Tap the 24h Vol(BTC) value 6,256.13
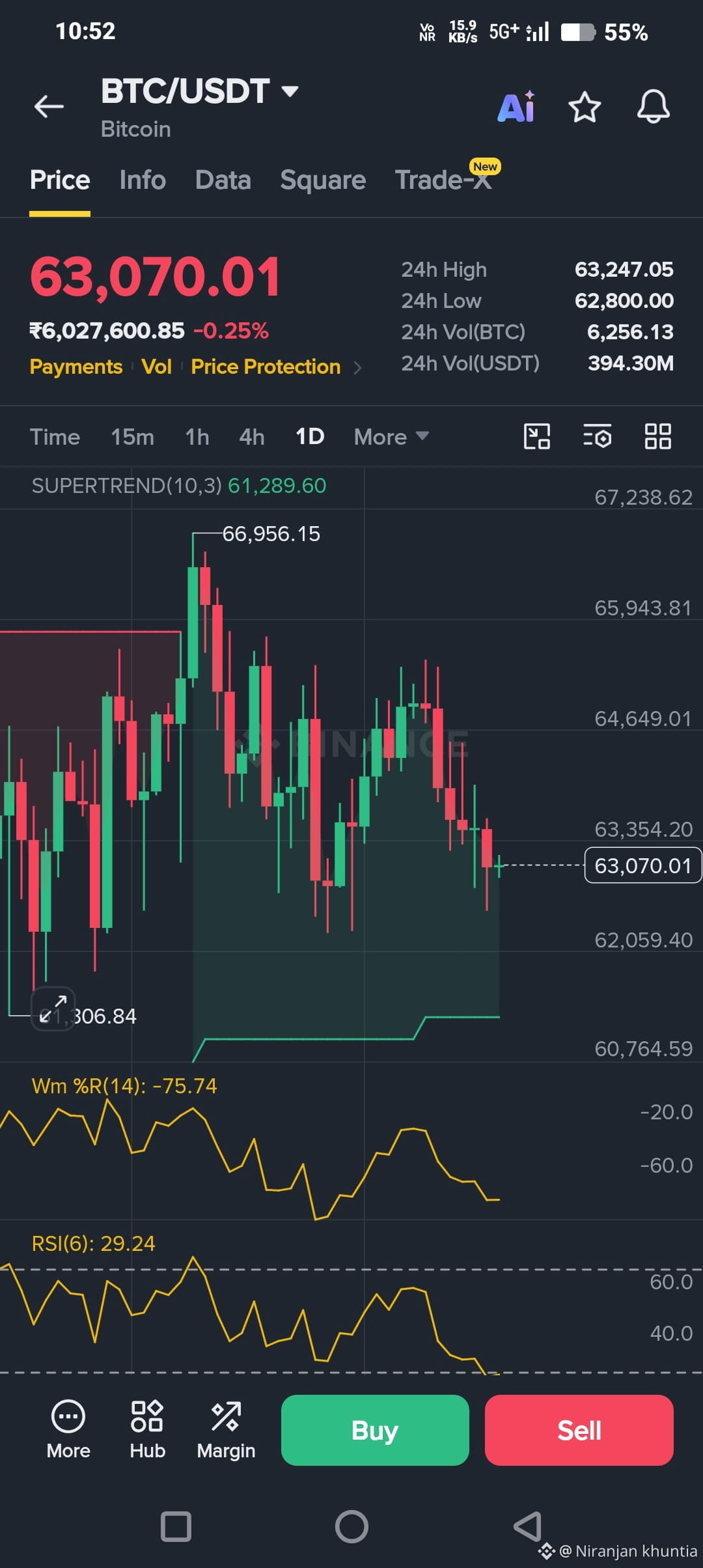The width and height of the screenshot is (703, 1568). click(x=630, y=332)
